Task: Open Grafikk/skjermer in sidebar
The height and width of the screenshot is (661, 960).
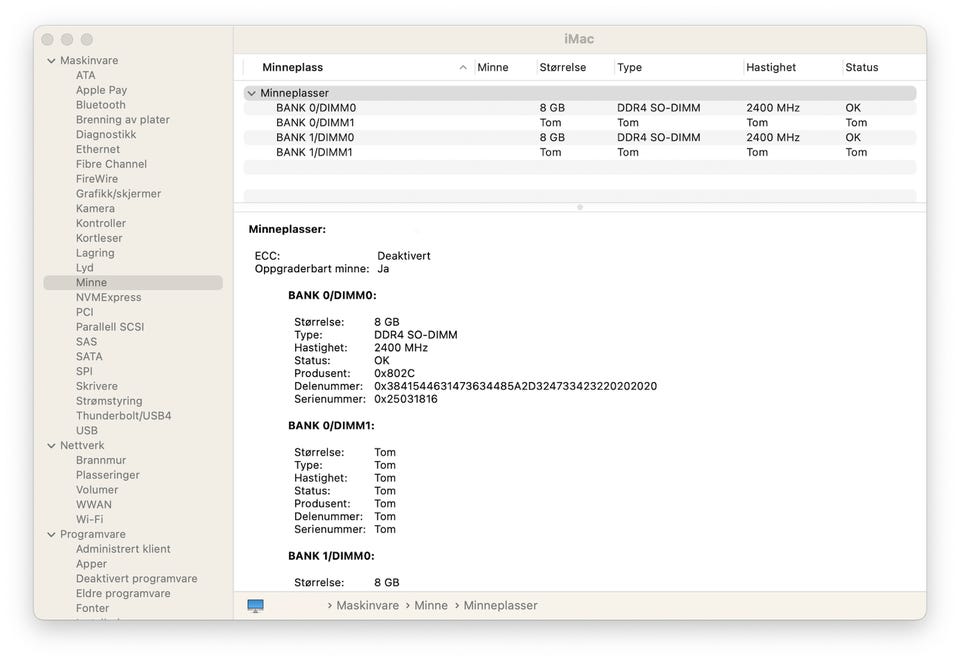Action: [x=118, y=193]
